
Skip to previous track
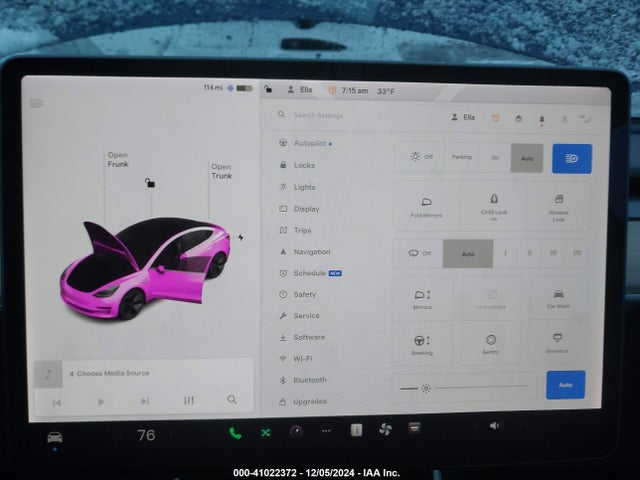57,403
